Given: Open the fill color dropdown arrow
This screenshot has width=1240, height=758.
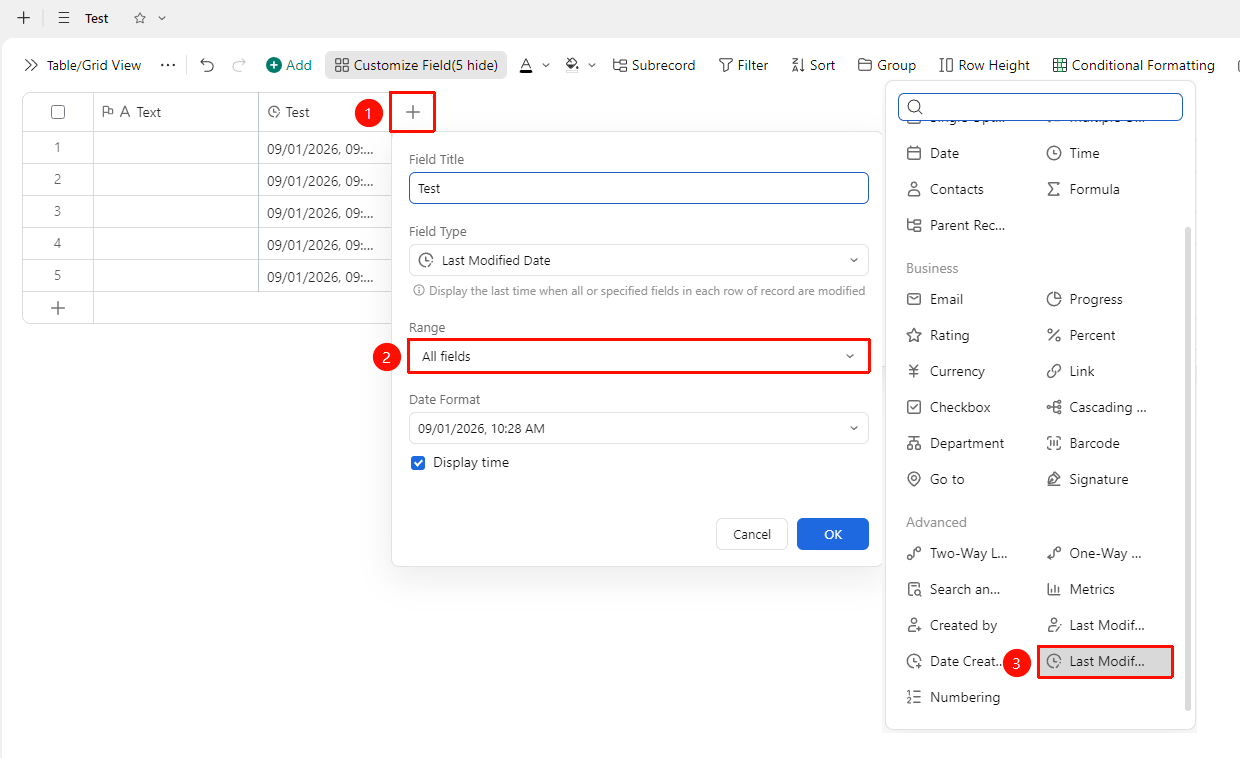Looking at the screenshot, I should pos(592,65).
